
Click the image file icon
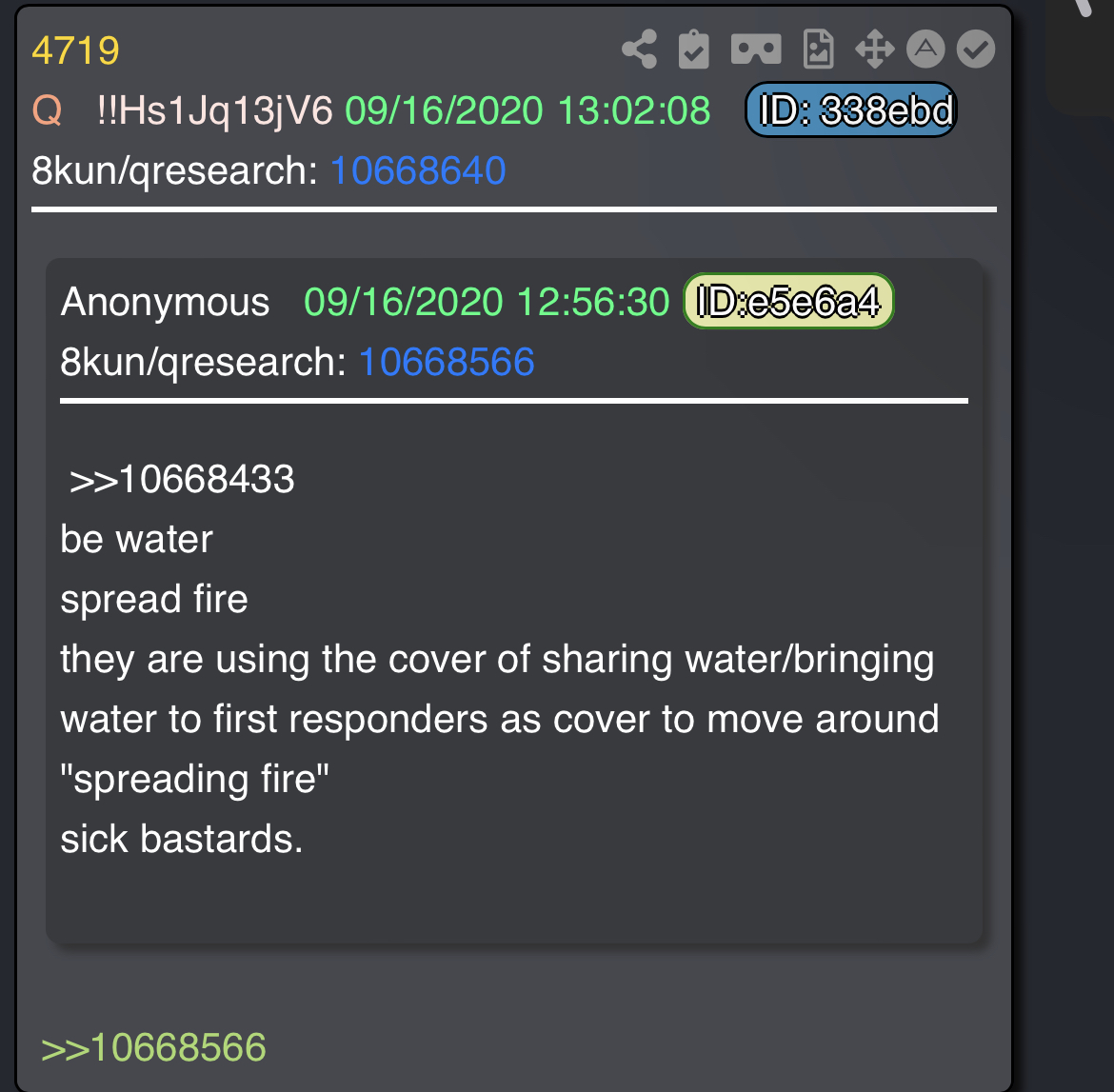coord(819,49)
